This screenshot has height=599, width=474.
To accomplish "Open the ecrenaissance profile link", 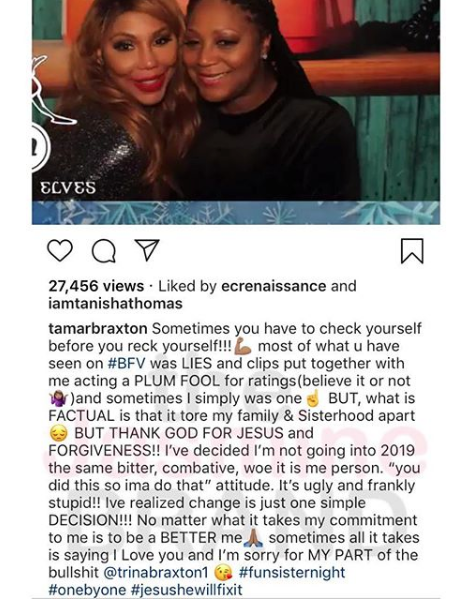I will point(274,286).
